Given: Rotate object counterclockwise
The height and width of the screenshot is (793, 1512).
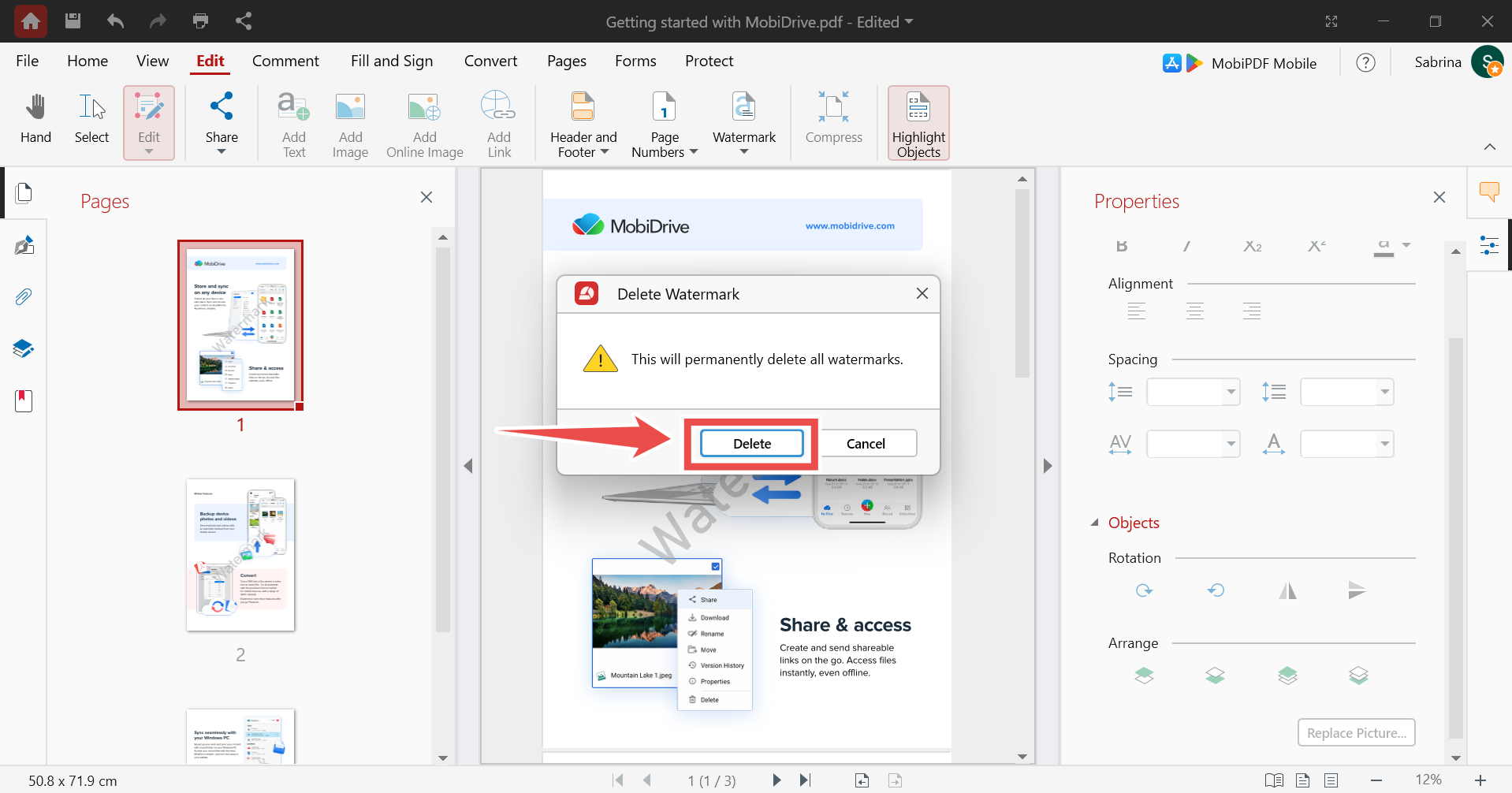Looking at the screenshot, I should click(1216, 590).
